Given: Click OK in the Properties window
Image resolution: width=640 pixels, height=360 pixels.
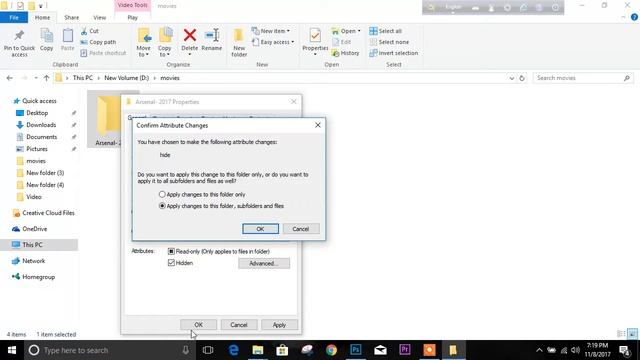Looking at the screenshot, I should point(198,325).
